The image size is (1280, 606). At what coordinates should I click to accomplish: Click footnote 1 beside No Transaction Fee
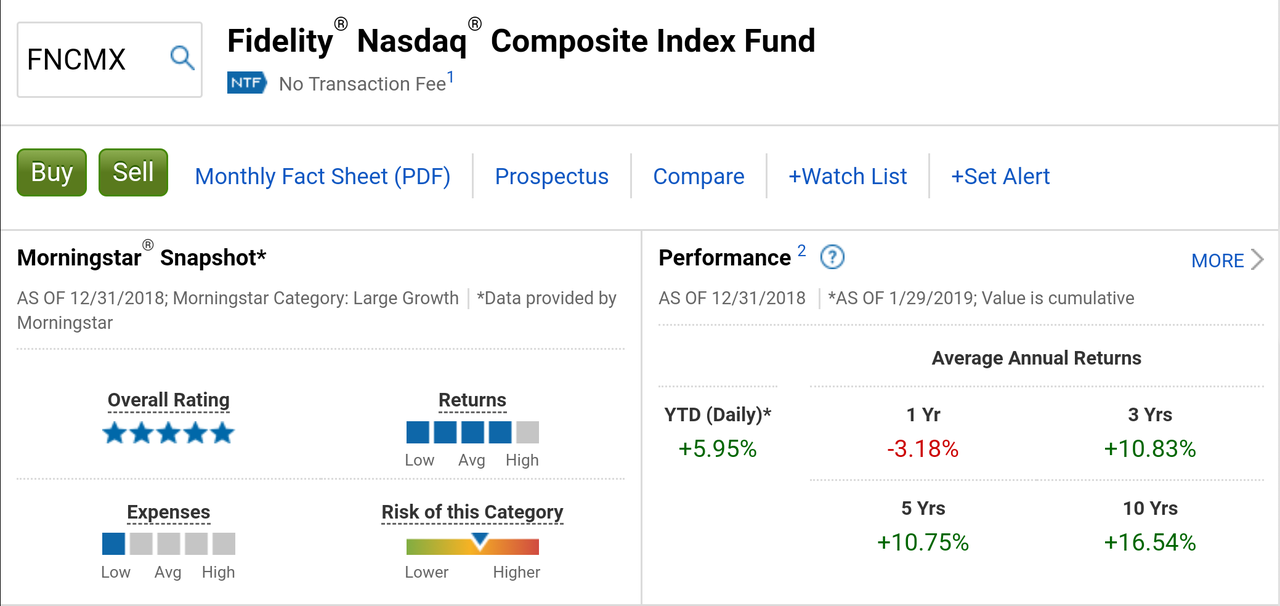pos(450,78)
